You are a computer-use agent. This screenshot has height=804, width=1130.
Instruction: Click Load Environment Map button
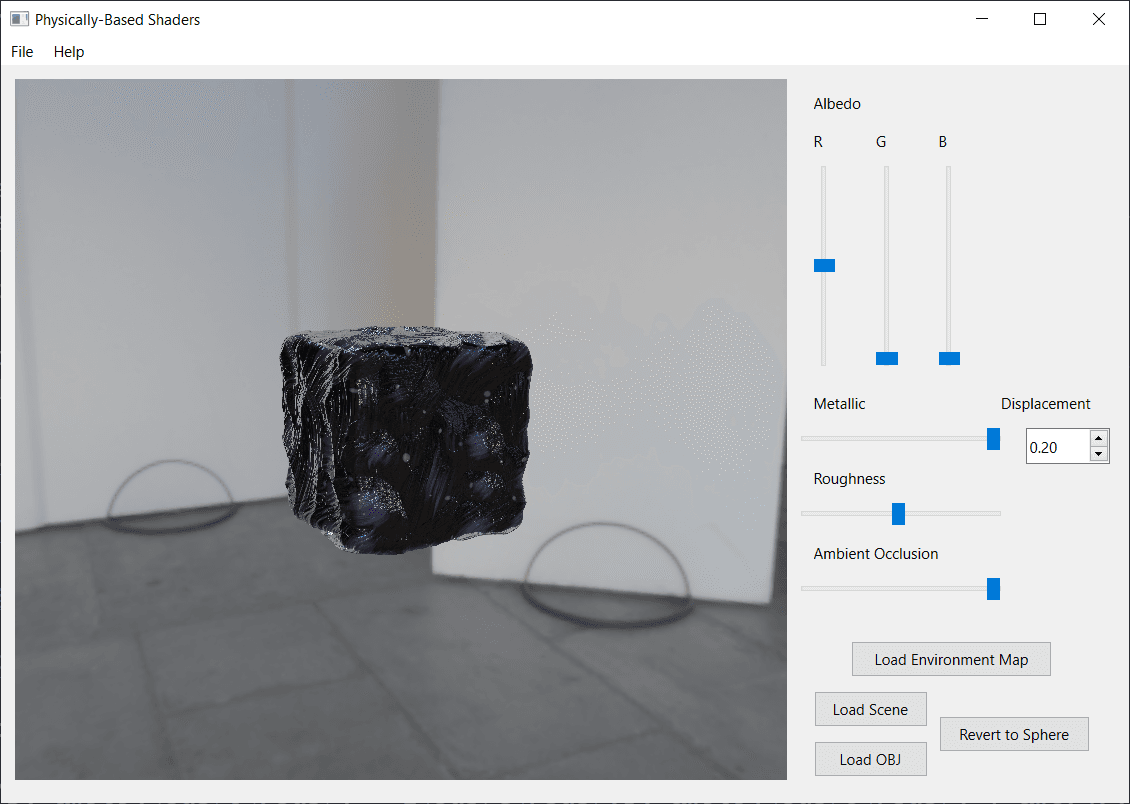coord(951,659)
